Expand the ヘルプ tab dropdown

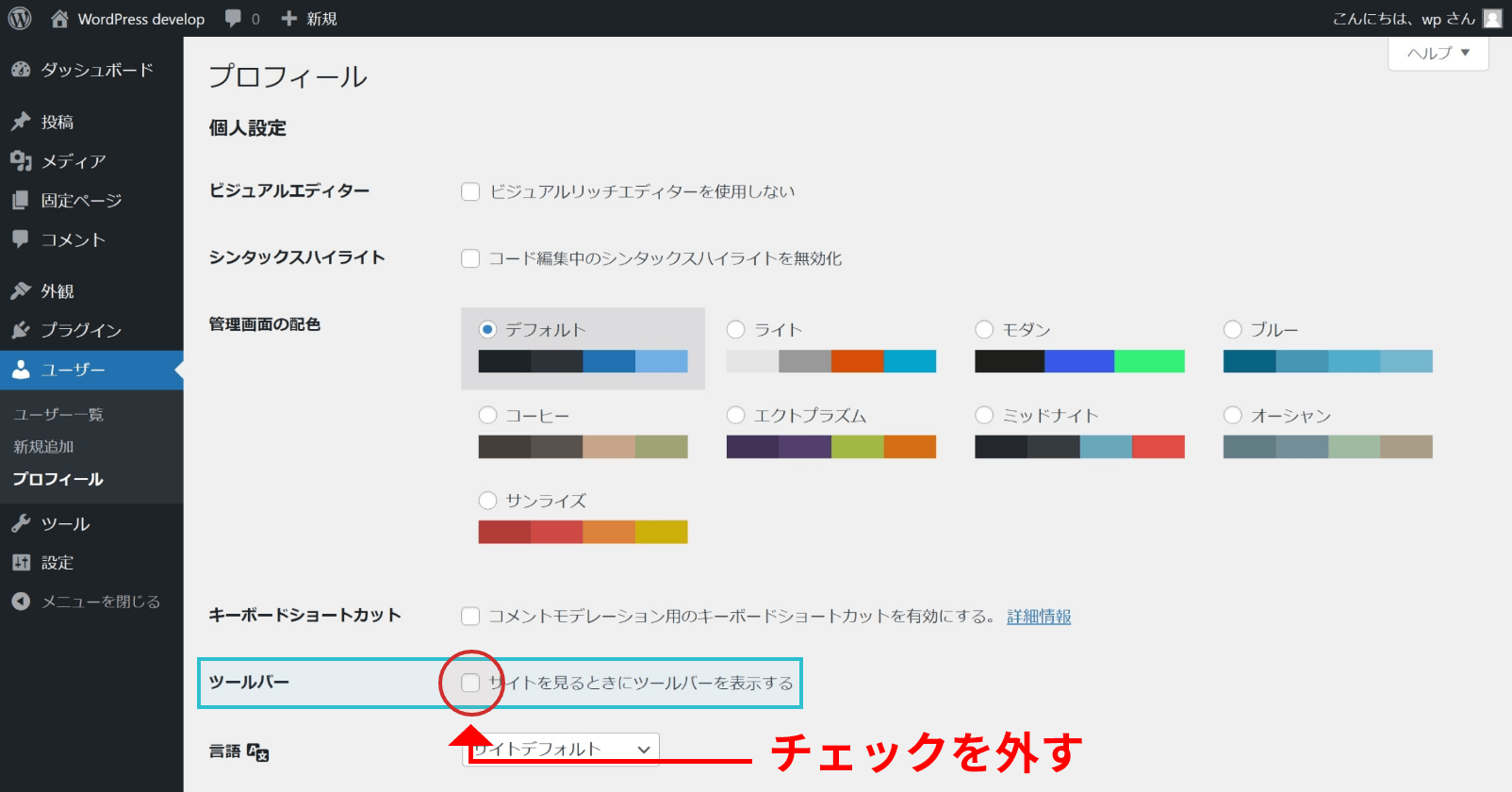(1438, 53)
